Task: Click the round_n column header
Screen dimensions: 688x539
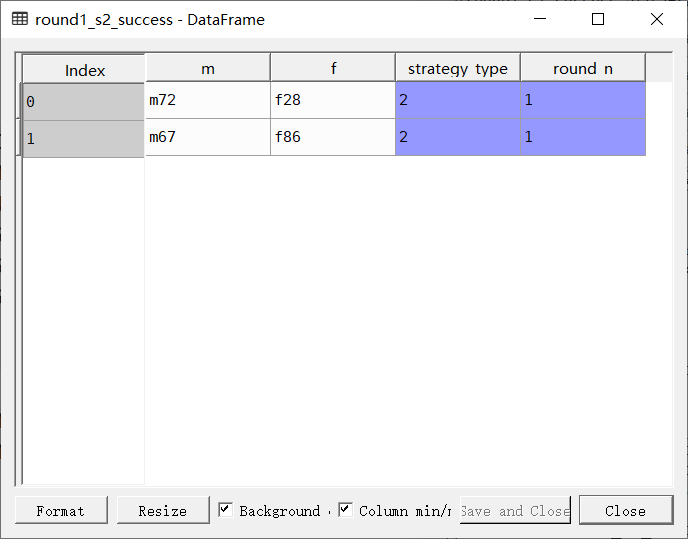Action: 583,68
